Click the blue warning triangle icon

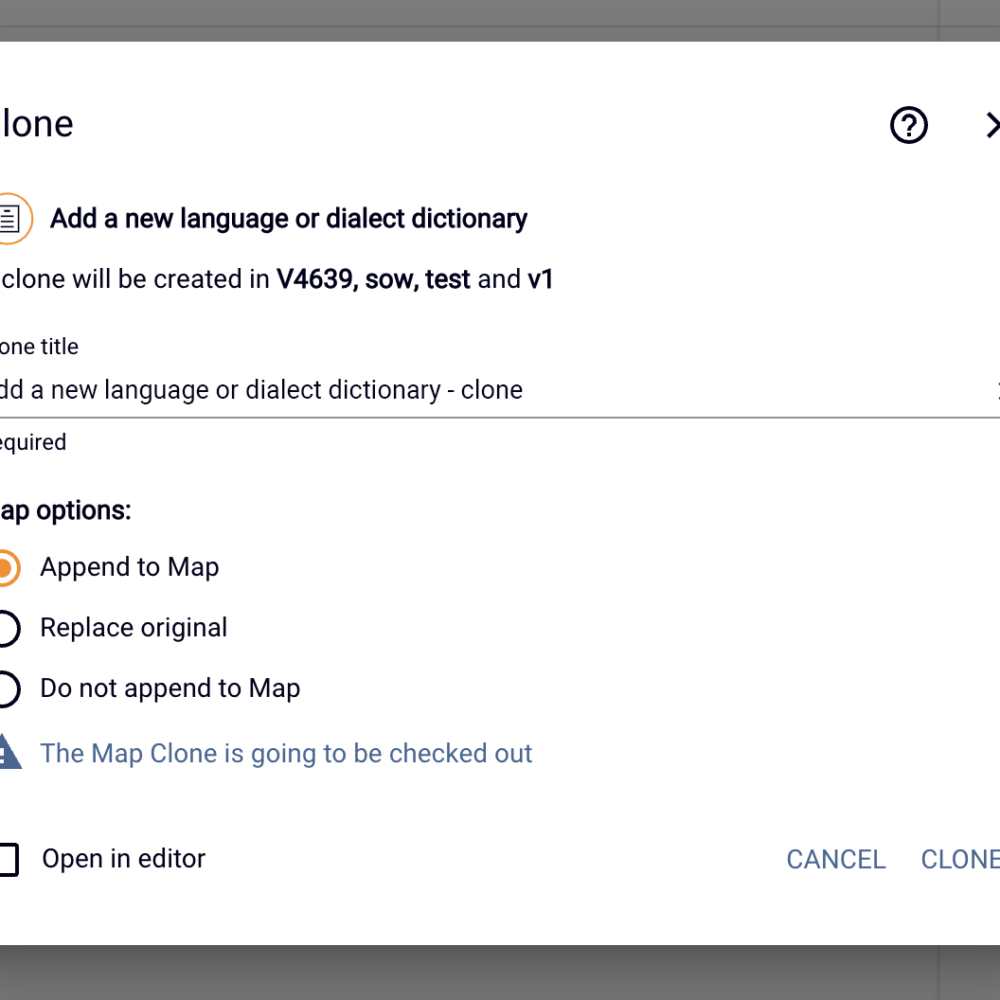9,752
